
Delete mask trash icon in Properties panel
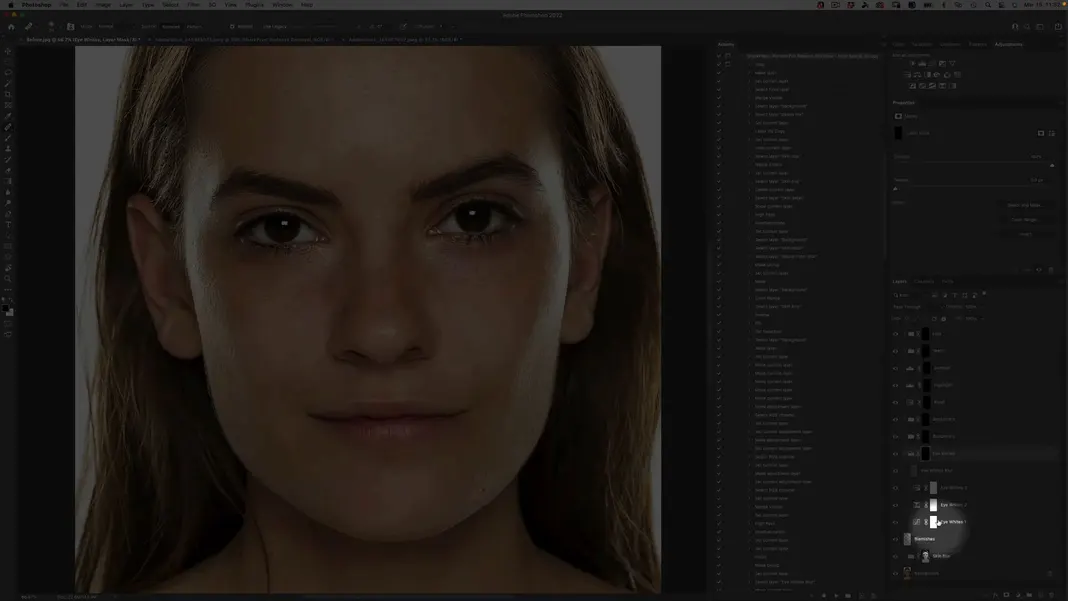click(1050, 270)
